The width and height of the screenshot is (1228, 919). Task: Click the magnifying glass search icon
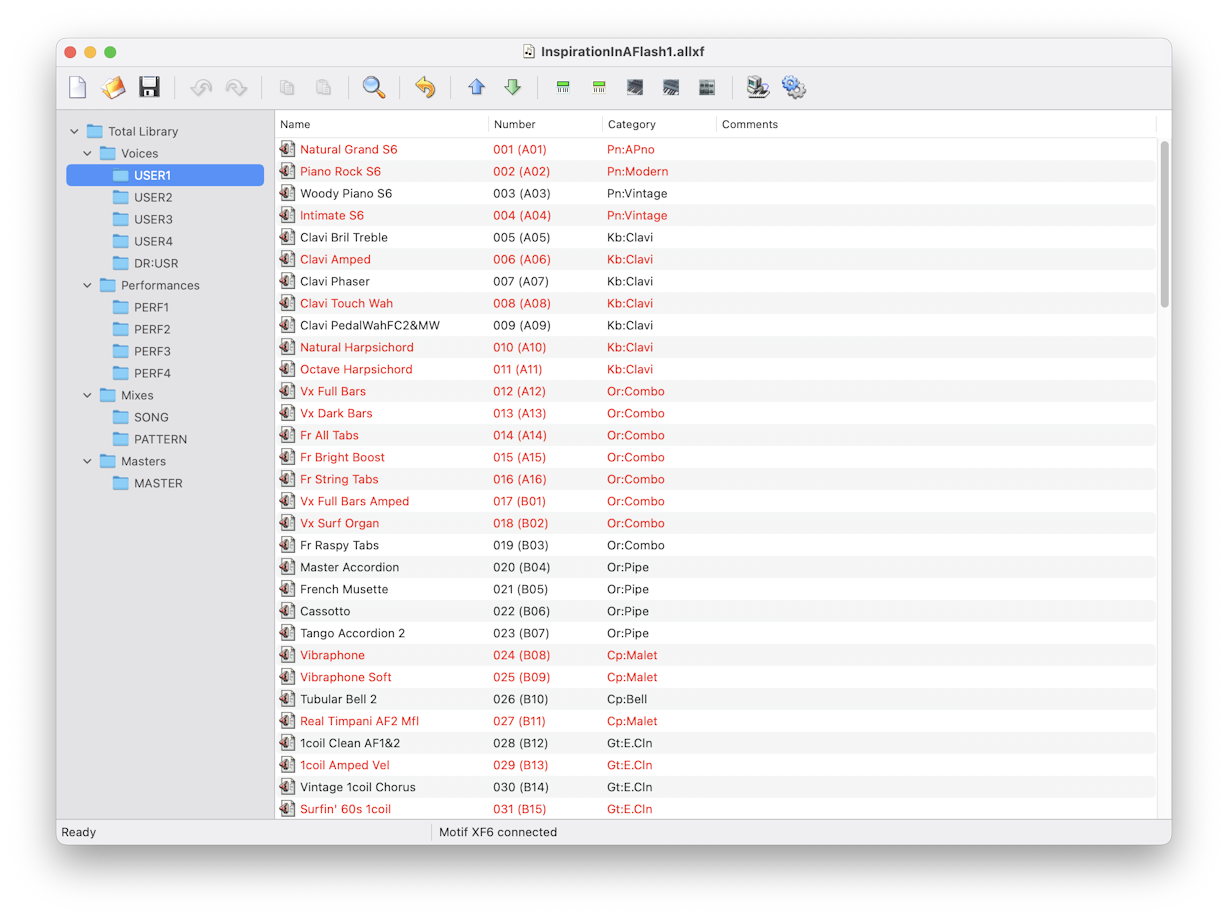(373, 88)
